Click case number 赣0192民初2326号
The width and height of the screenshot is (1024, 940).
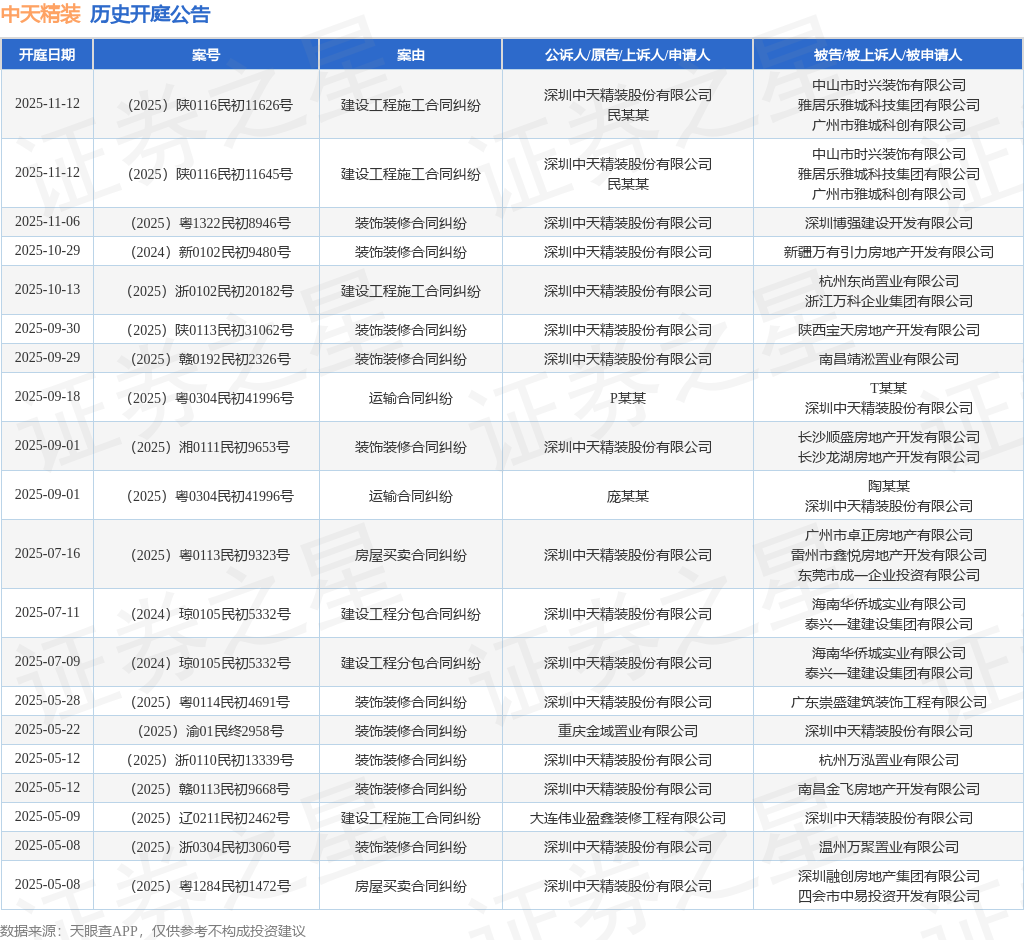(210, 359)
